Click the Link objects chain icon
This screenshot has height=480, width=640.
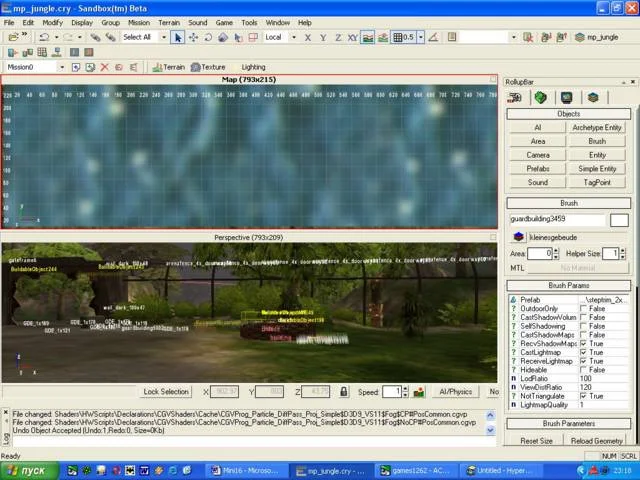(x=95, y=37)
